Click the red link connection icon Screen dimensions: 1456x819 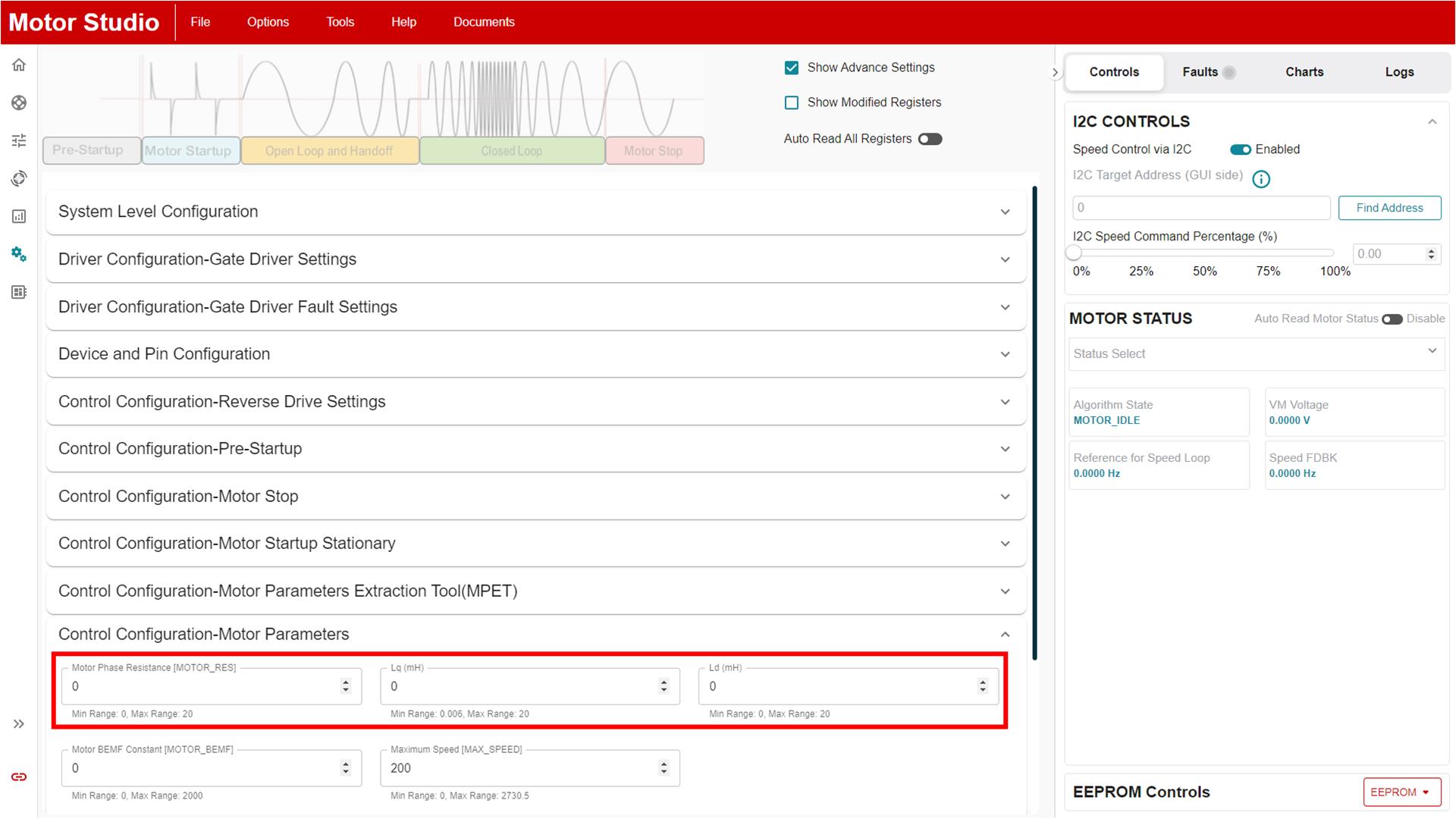tap(19, 777)
